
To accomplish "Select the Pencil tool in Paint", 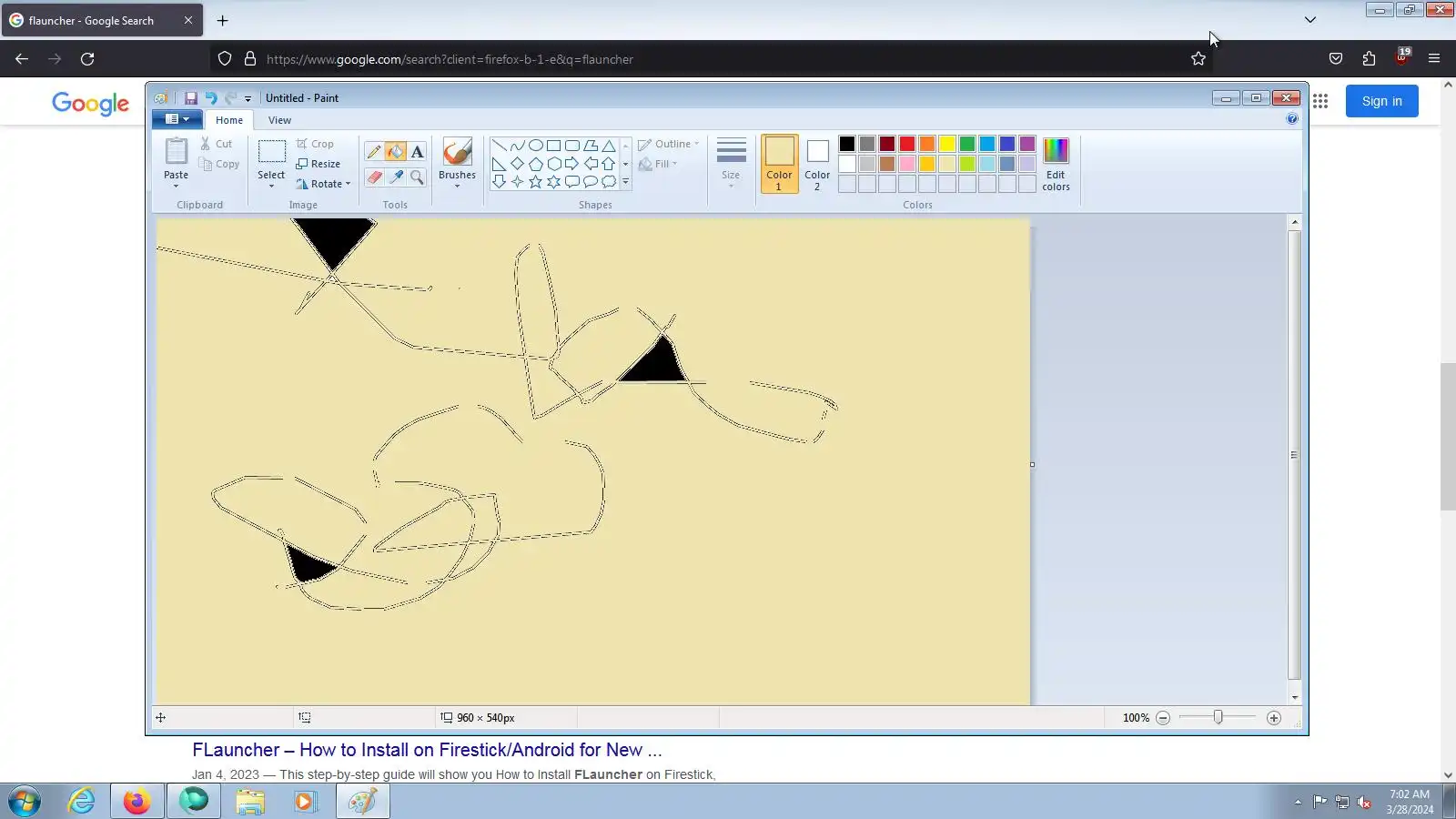I will coord(373,152).
